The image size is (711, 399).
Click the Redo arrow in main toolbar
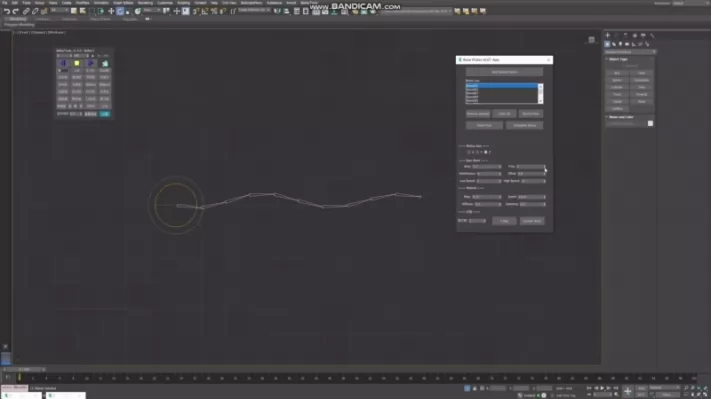click(15, 11)
